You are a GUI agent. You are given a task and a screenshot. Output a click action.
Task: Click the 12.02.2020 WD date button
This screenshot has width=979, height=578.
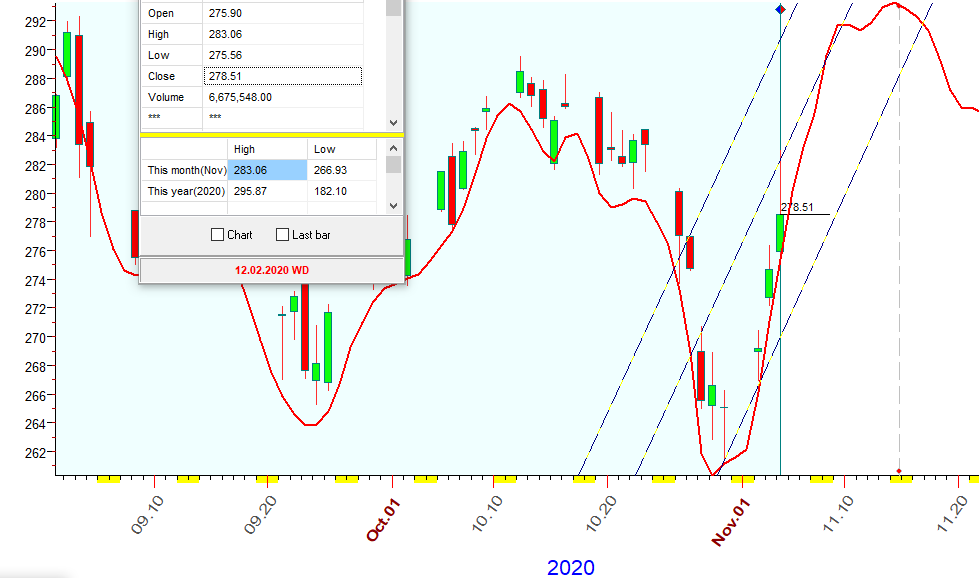(272, 270)
